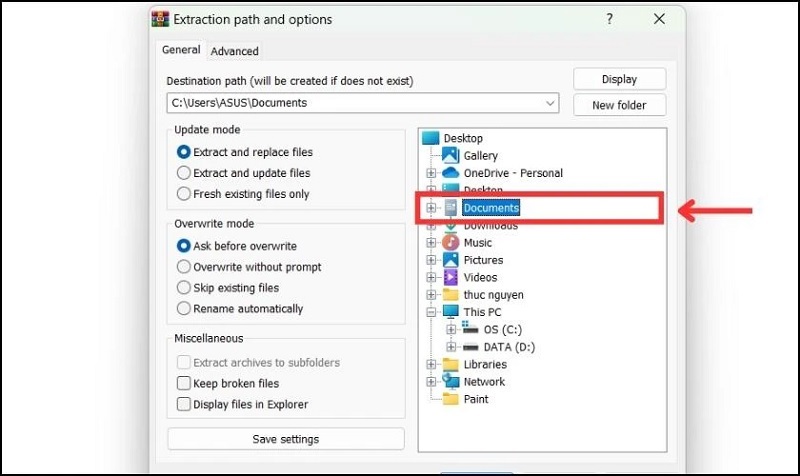Tick Display files in Explorer checkbox
Viewport: 800px width, 476px height.
[184, 404]
